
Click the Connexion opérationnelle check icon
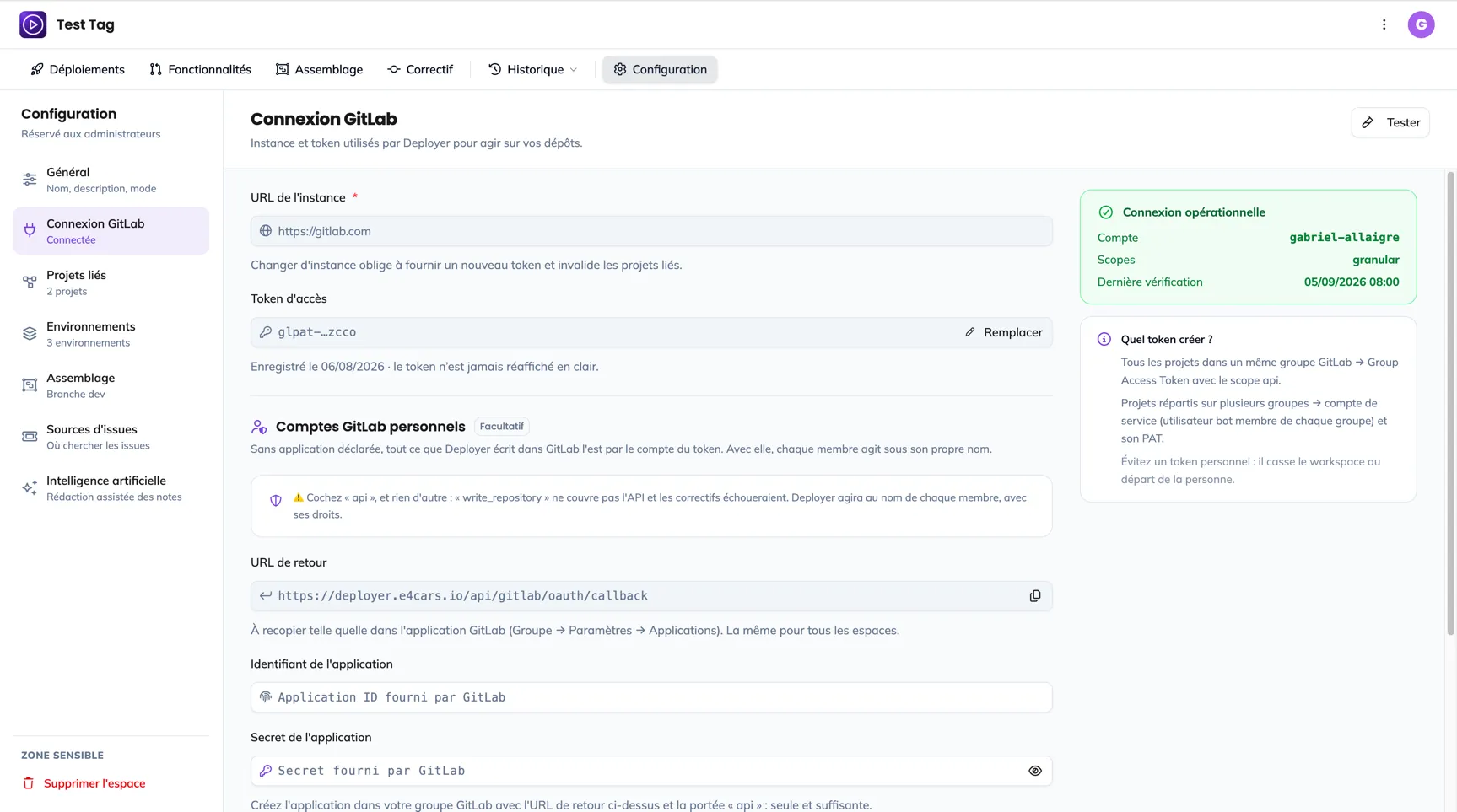(x=1105, y=212)
